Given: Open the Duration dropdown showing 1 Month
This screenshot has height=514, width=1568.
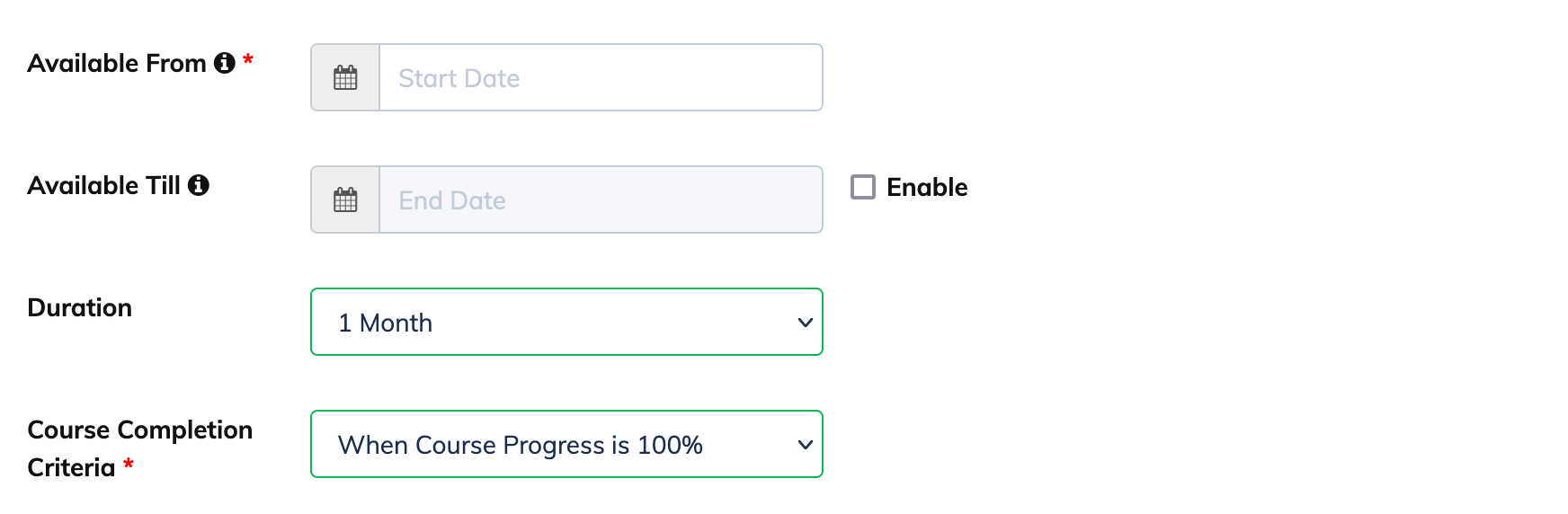Looking at the screenshot, I should (566, 322).
